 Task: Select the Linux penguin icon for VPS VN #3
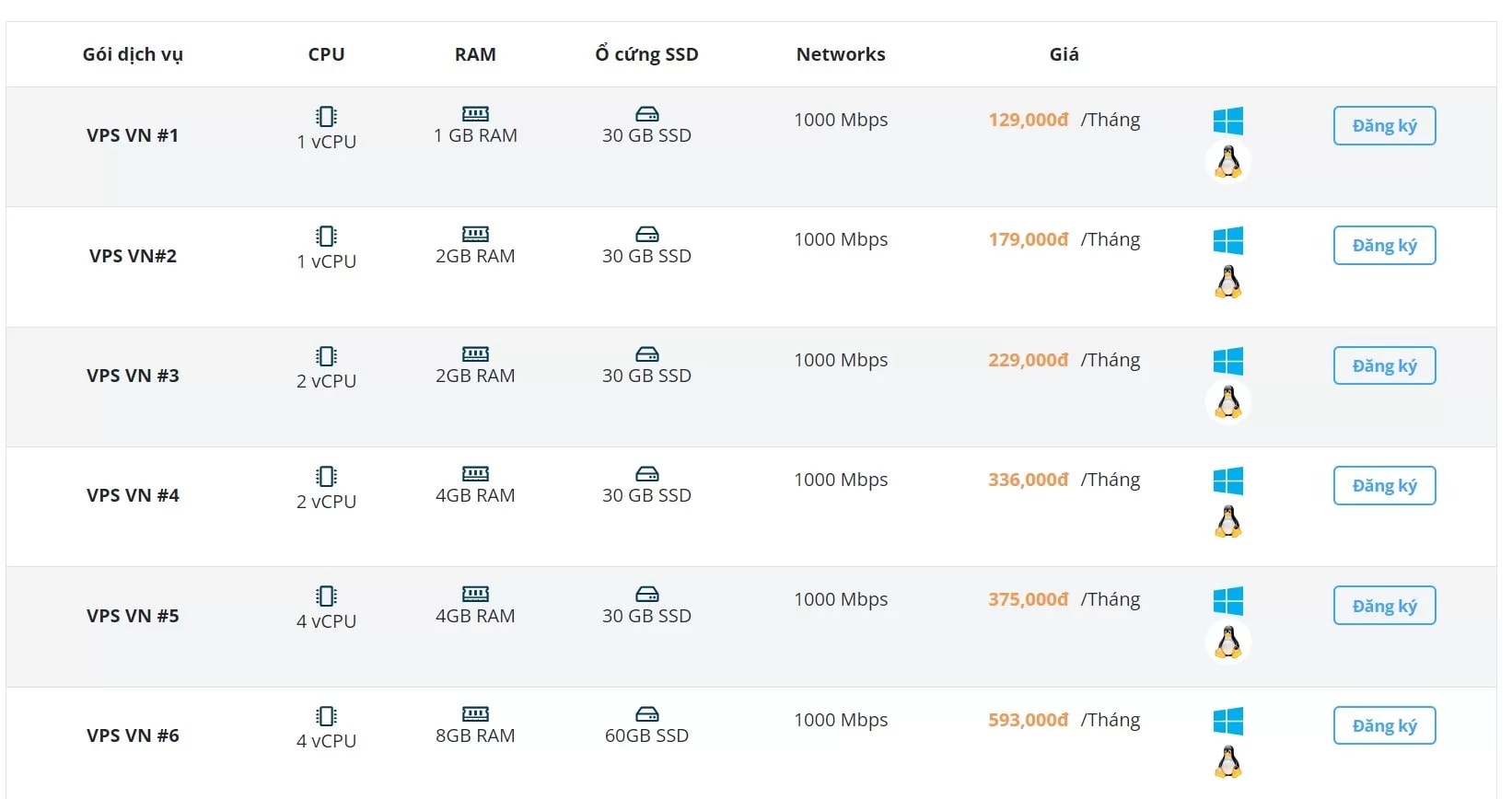(x=1227, y=402)
